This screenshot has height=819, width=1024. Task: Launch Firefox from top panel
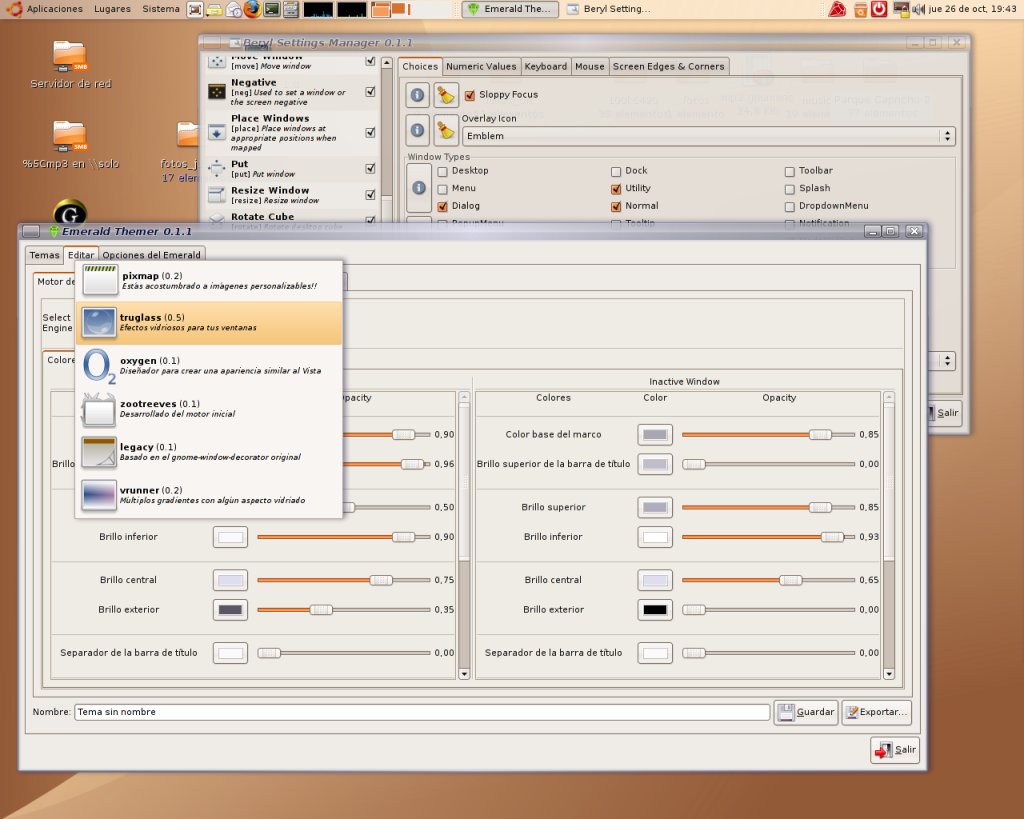pyautogui.click(x=253, y=9)
